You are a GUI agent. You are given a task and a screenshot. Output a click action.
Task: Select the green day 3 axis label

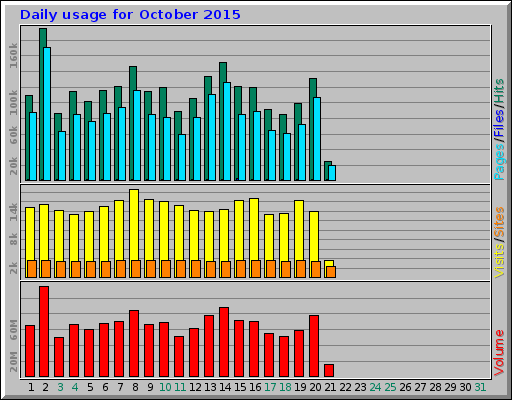pos(60,387)
